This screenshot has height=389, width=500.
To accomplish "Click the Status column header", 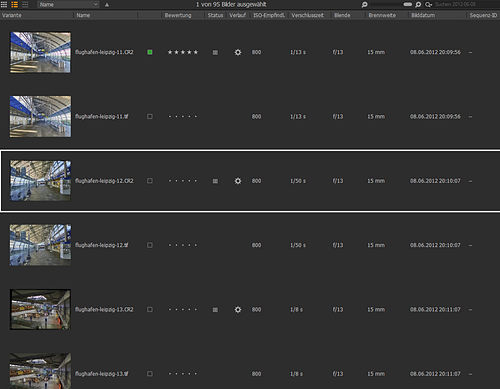I will point(215,15).
